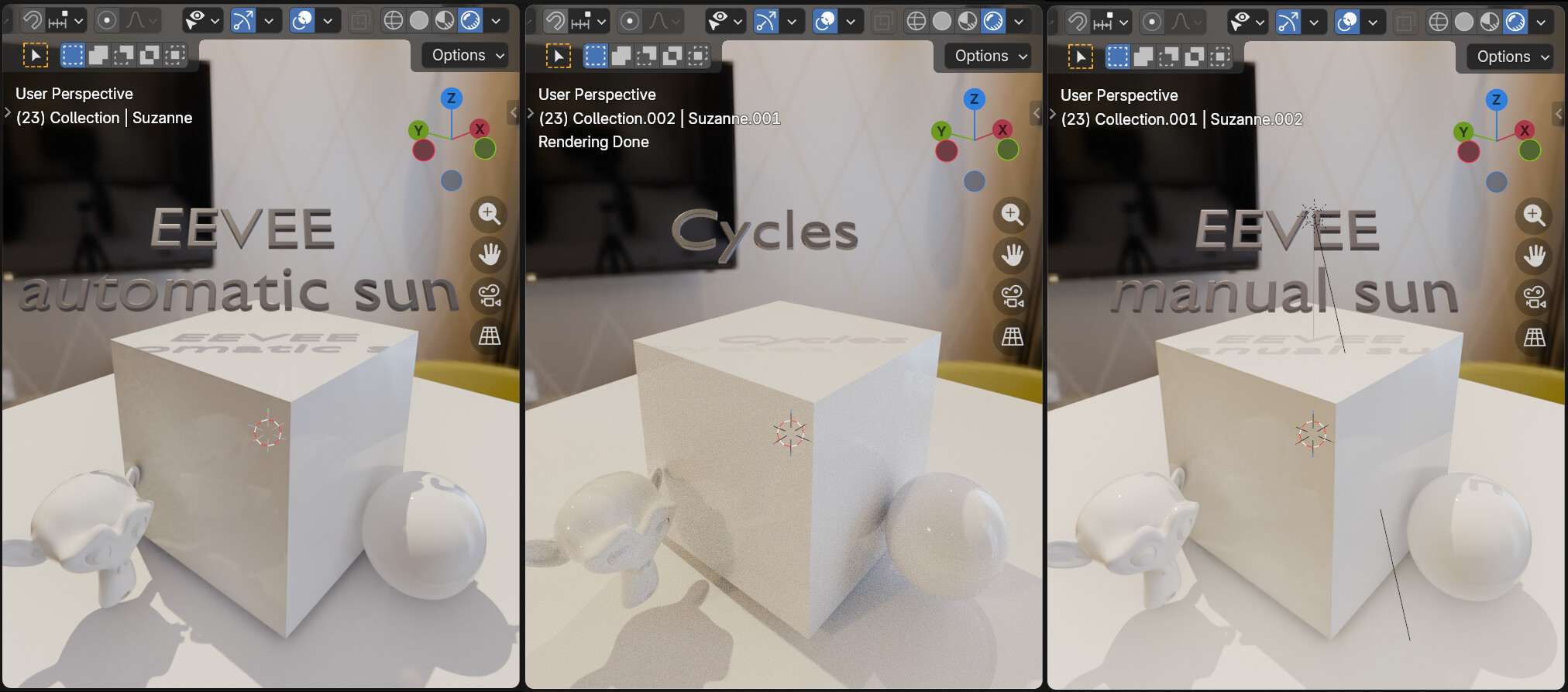Click the blue Z axis in EEVEE automatic sun gizmo
The width and height of the screenshot is (1568, 692).
[452, 98]
